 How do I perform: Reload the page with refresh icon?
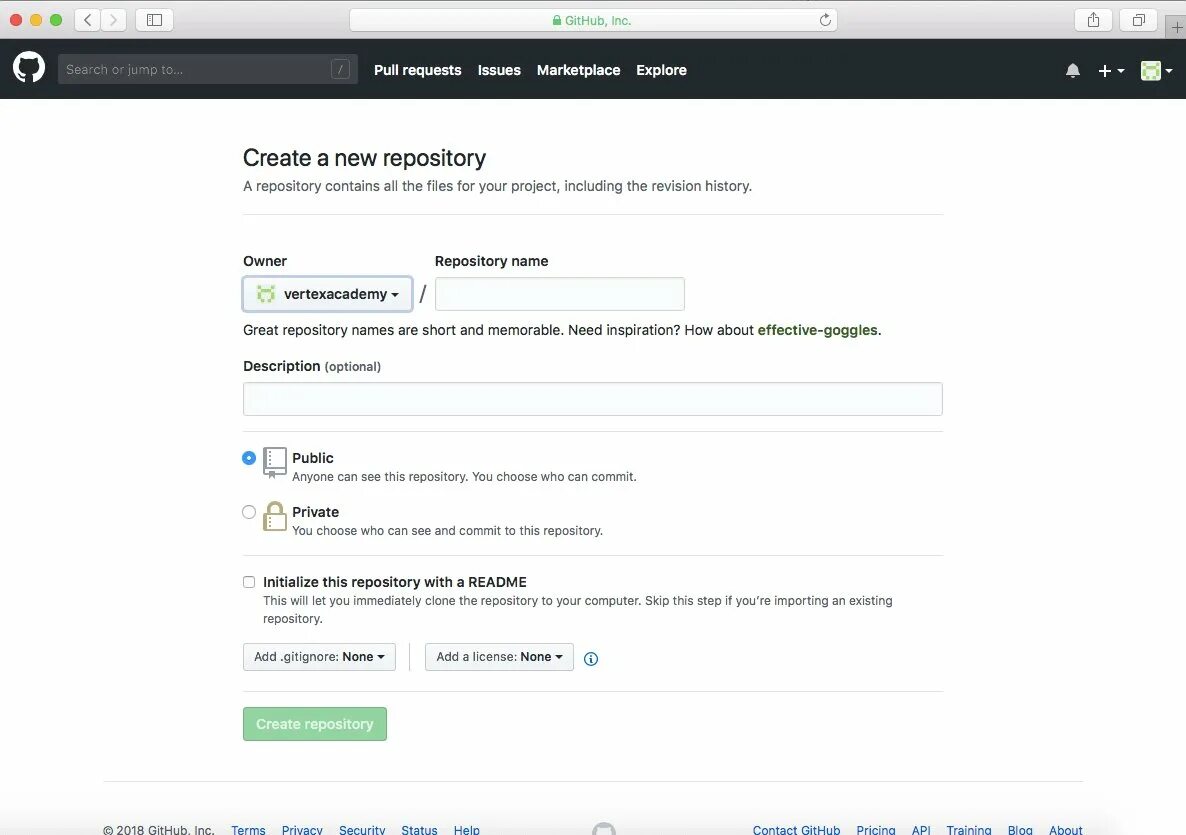click(825, 20)
